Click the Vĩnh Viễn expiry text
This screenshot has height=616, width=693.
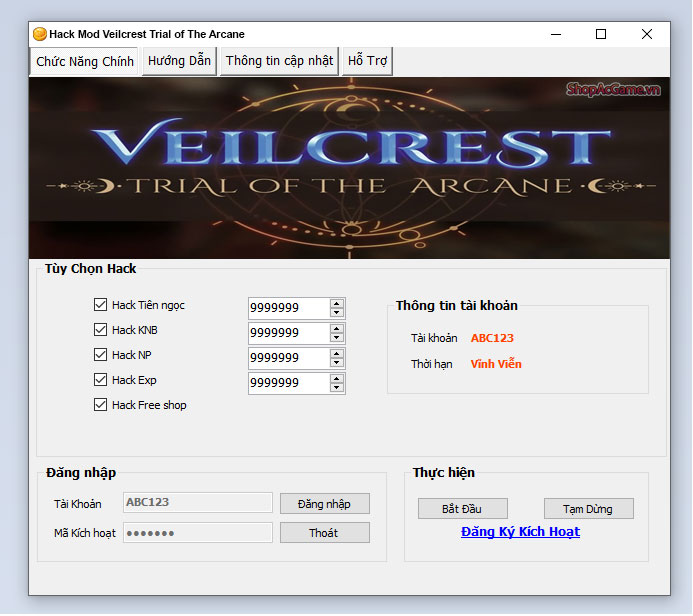[x=496, y=364]
